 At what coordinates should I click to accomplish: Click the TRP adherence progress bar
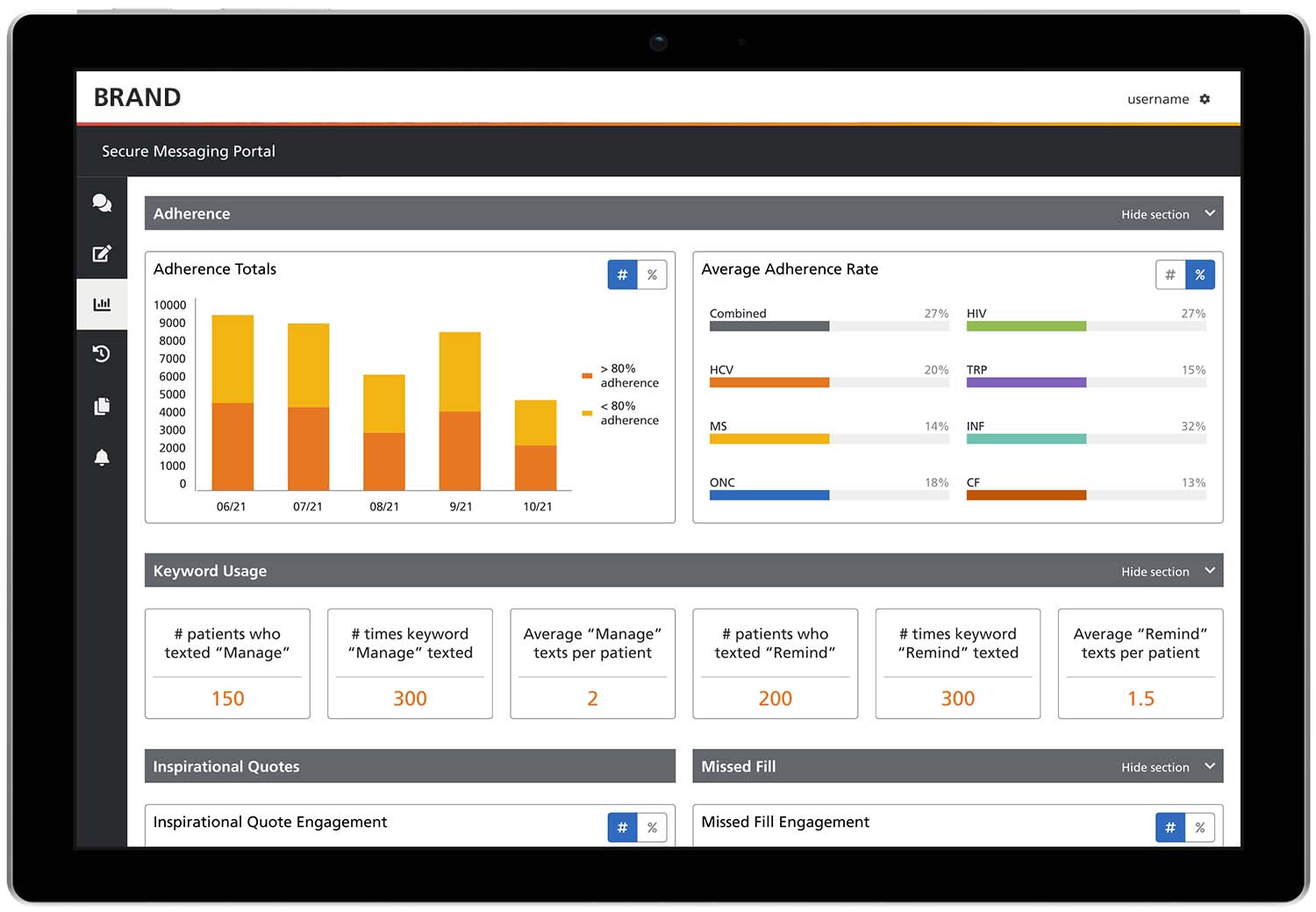[x=1086, y=382]
